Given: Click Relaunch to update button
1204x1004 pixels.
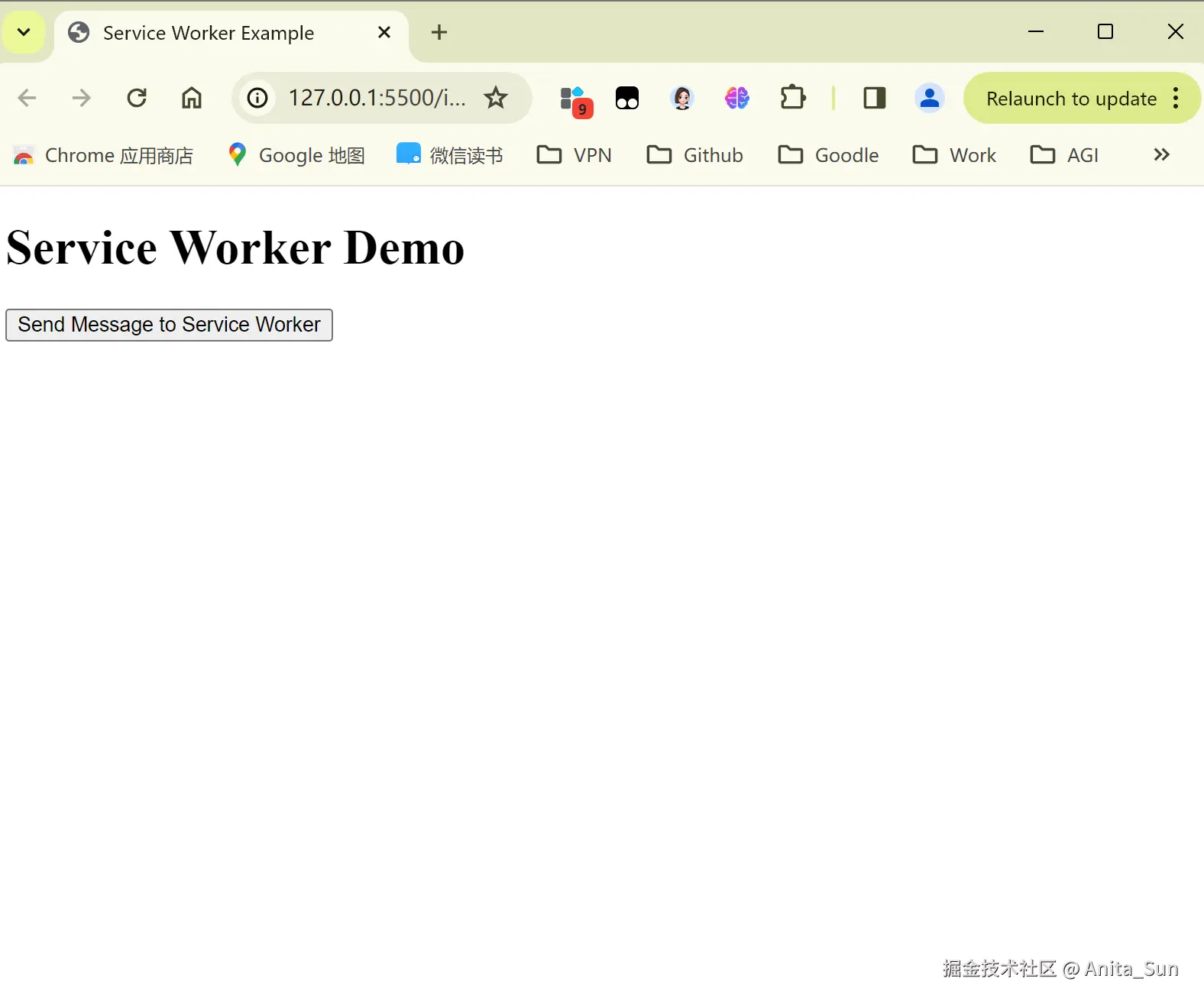Looking at the screenshot, I should click(x=1071, y=98).
